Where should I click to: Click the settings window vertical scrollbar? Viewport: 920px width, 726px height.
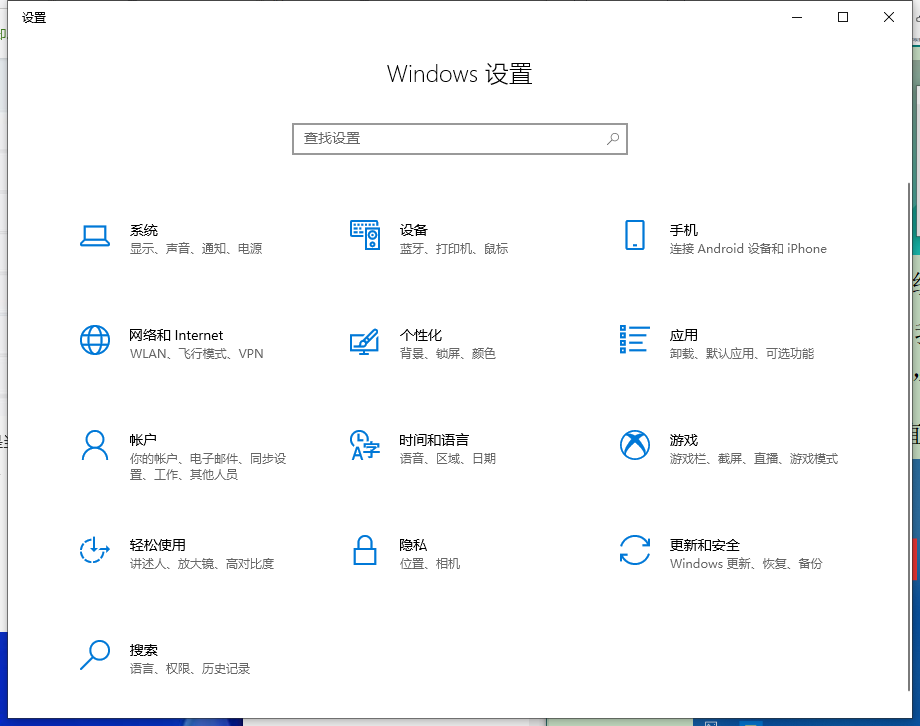coord(909,437)
